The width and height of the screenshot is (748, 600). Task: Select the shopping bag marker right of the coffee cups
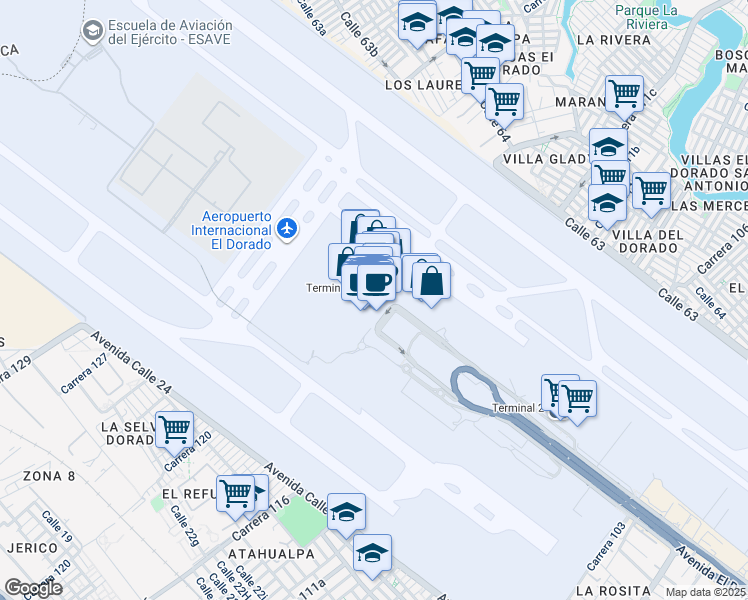pyautogui.click(x=431, y=283)
